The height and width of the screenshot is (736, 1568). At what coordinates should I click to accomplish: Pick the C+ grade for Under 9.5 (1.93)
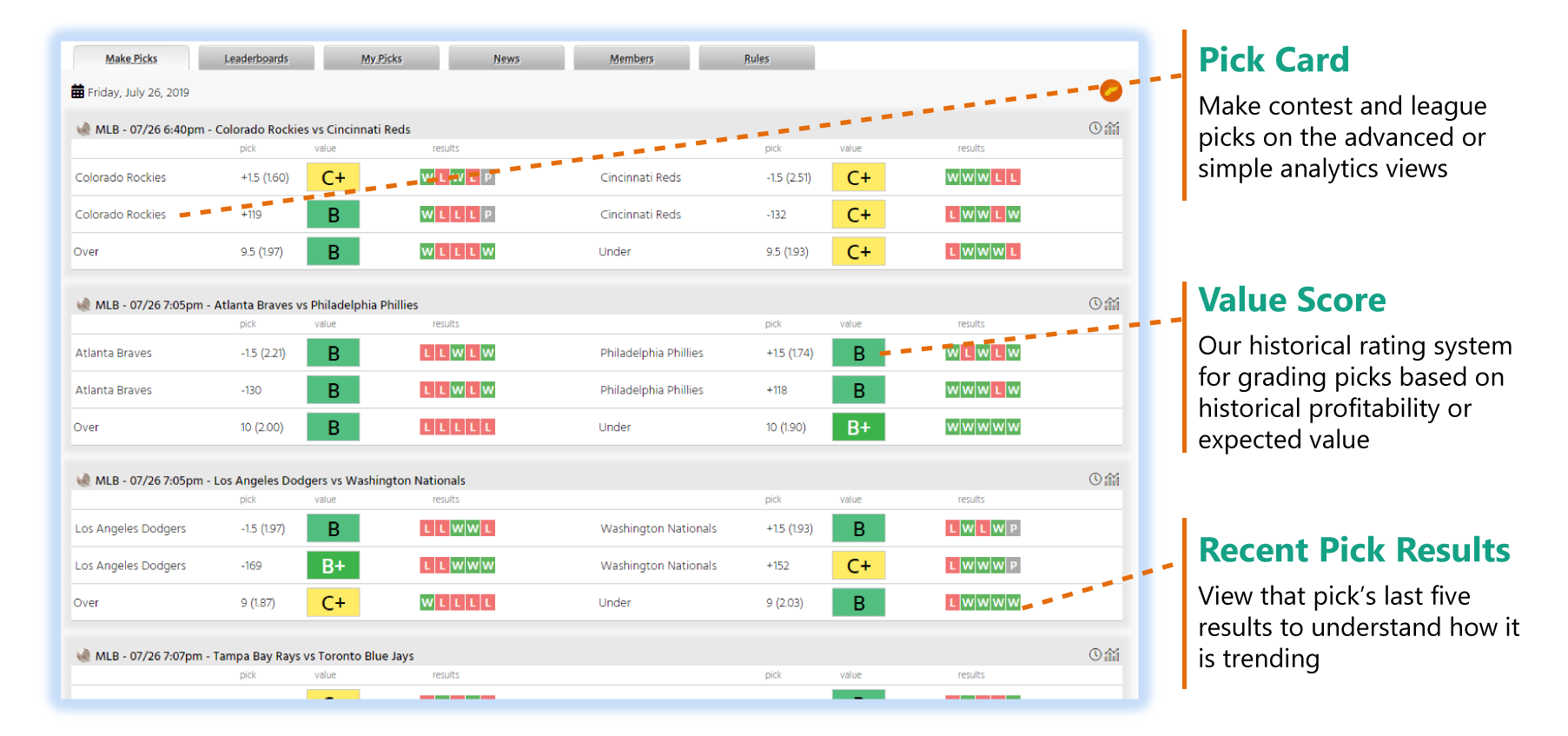[858, 252]
